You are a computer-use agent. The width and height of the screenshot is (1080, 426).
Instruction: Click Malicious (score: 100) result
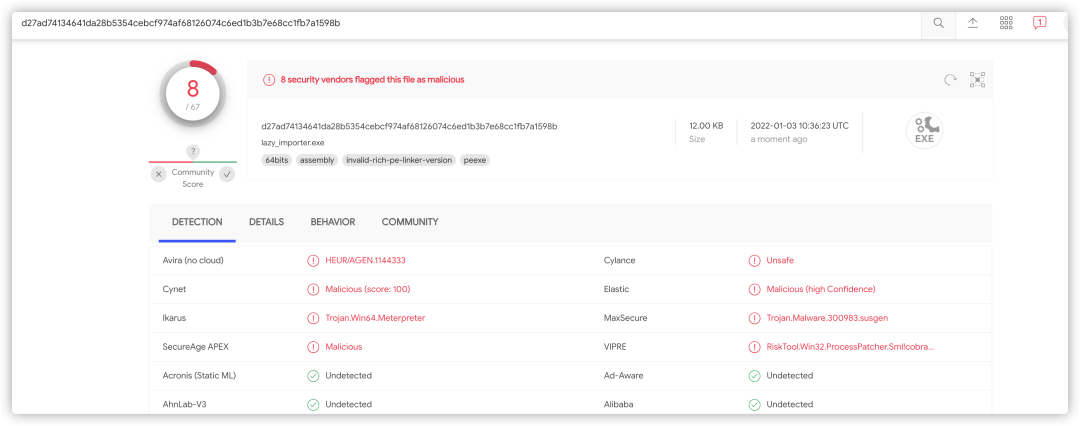click(368, 290)
